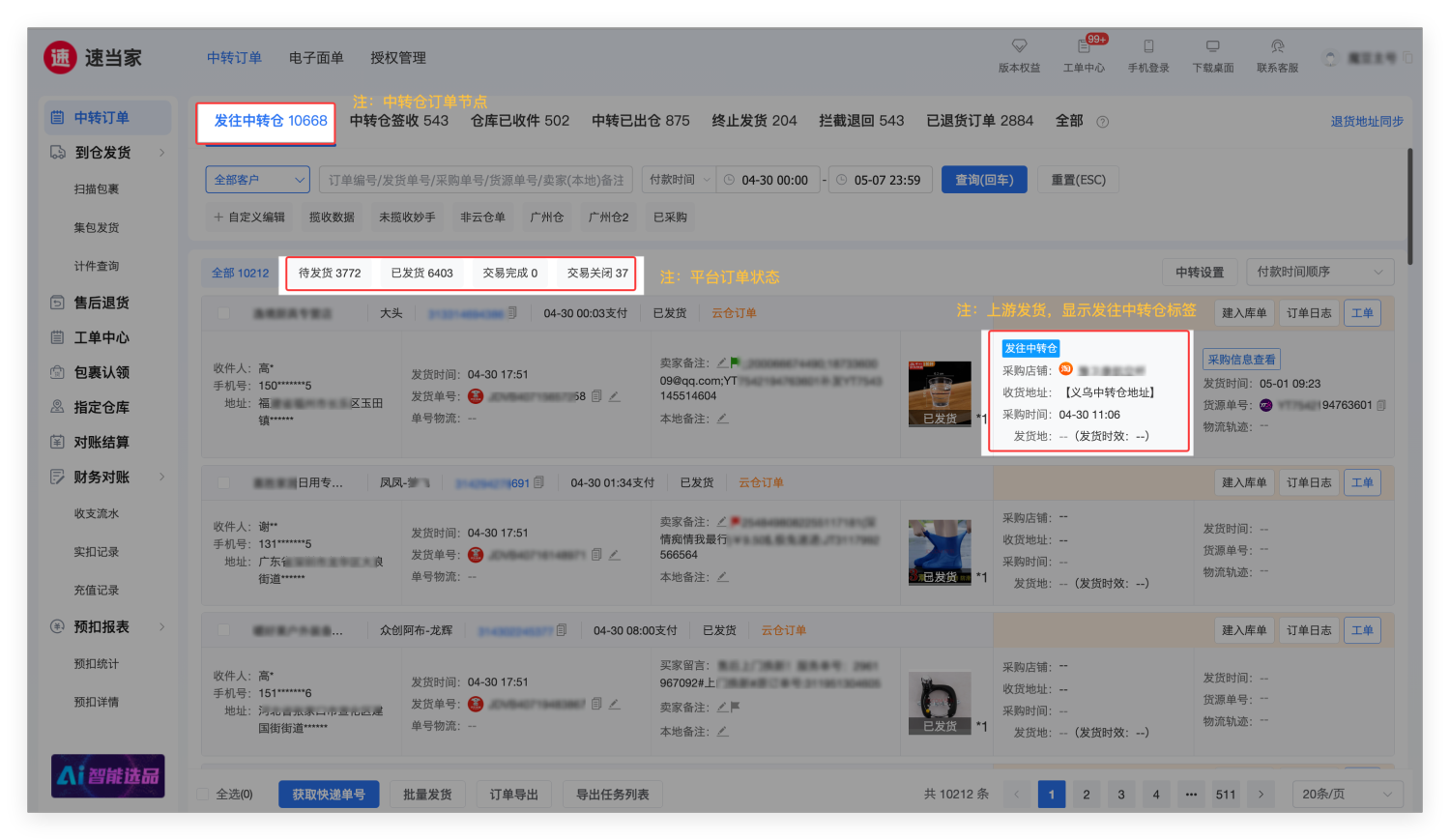Click the 手机登录 phone icon

pyautogui.click(x=1148, y=46)
